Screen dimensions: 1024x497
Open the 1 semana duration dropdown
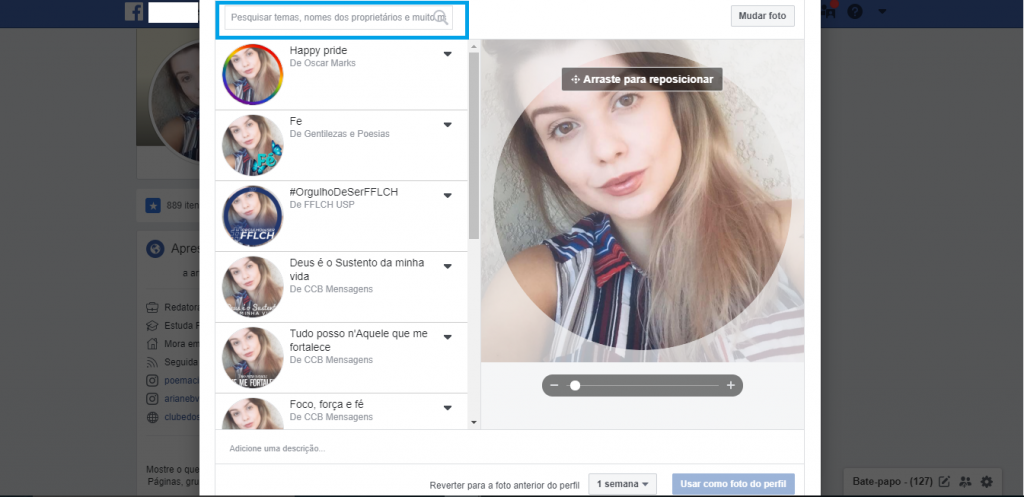point(622,484)
